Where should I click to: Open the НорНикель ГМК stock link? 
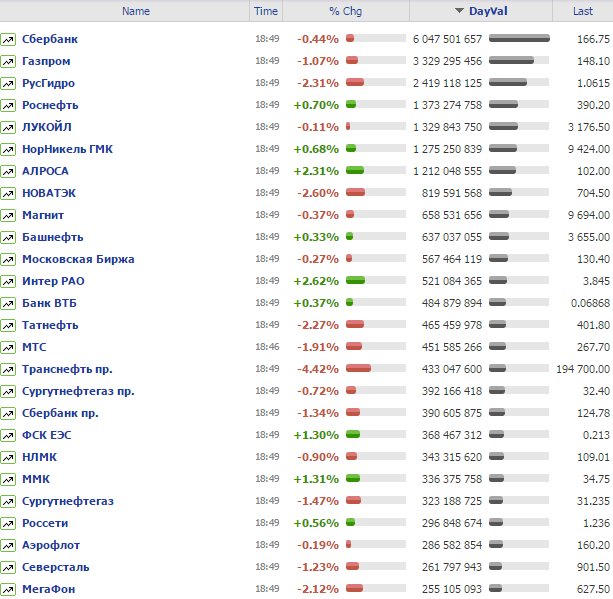pos(67,149)
